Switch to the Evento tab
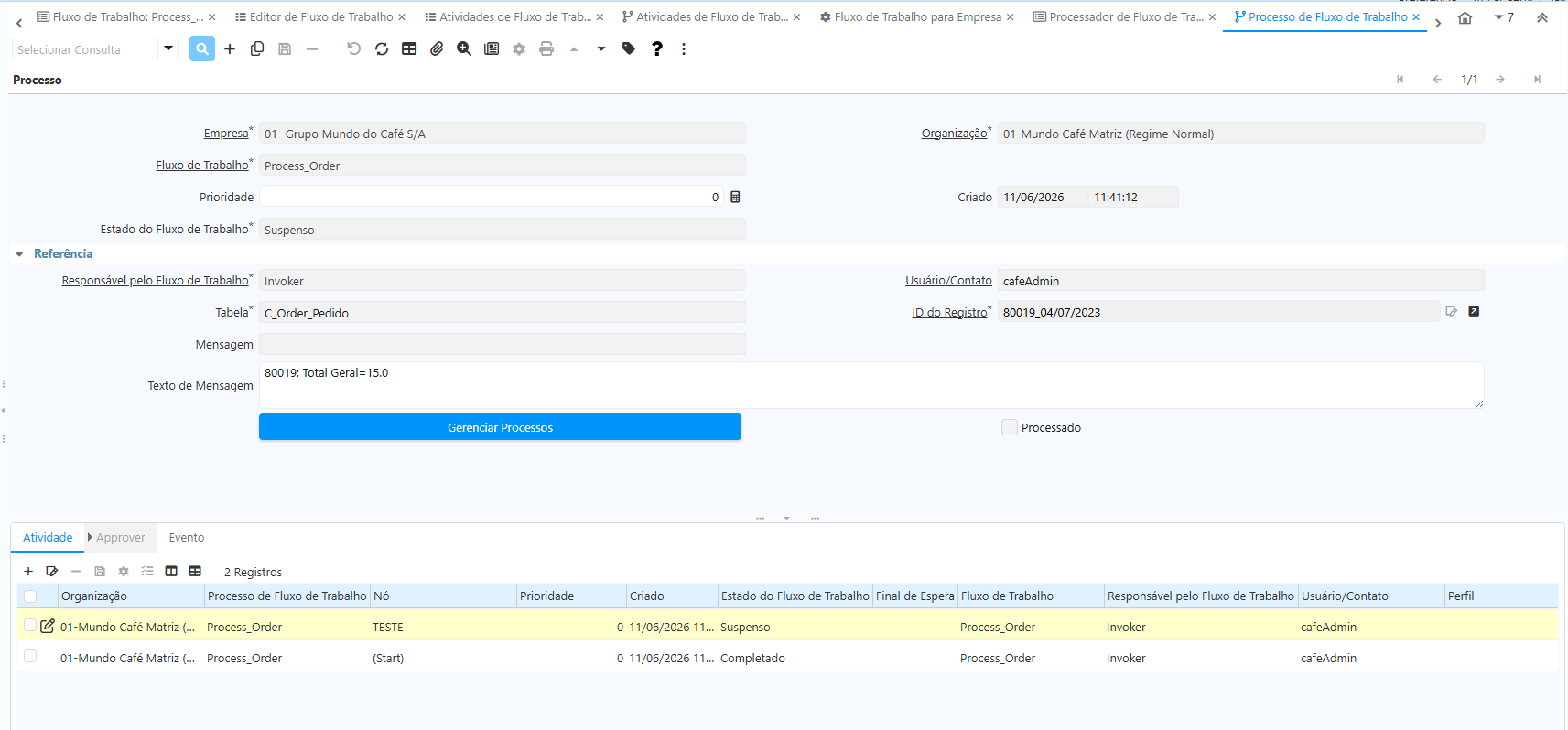The height and width of the screenshot is (730, 1568). [x=187, y=538]
